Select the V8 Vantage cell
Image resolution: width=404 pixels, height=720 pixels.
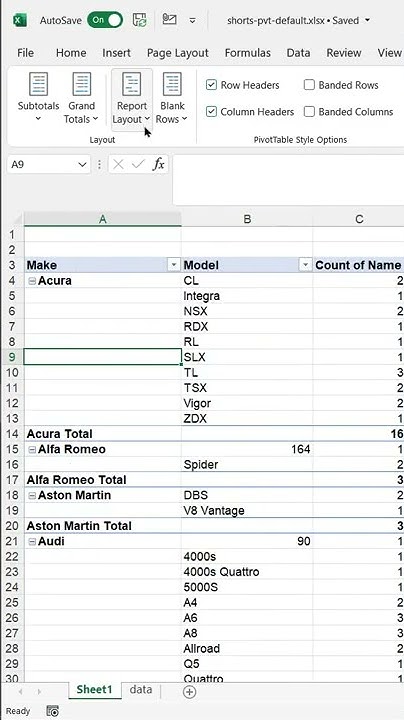point(247,510)
